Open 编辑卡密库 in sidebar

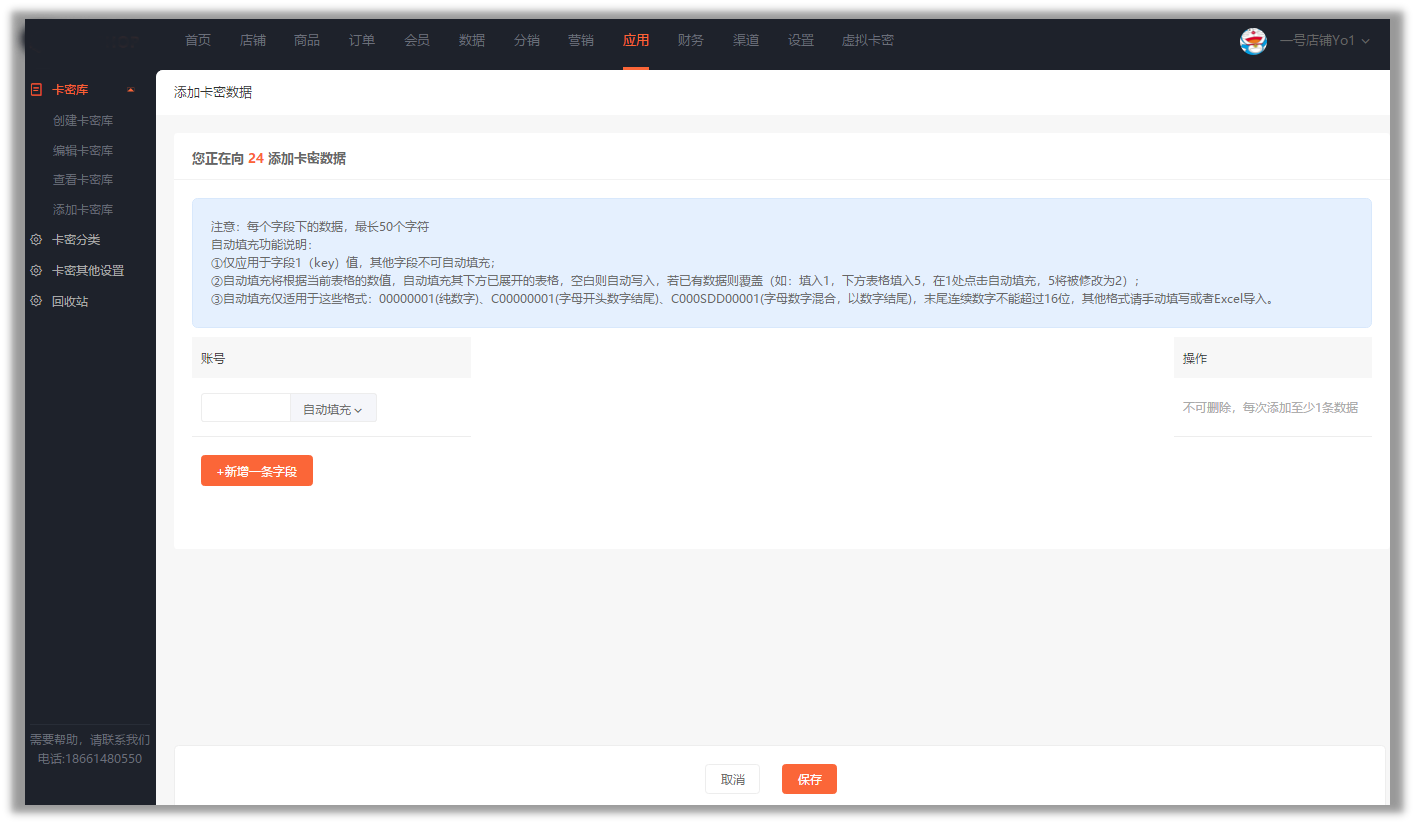tap(83, 151)
